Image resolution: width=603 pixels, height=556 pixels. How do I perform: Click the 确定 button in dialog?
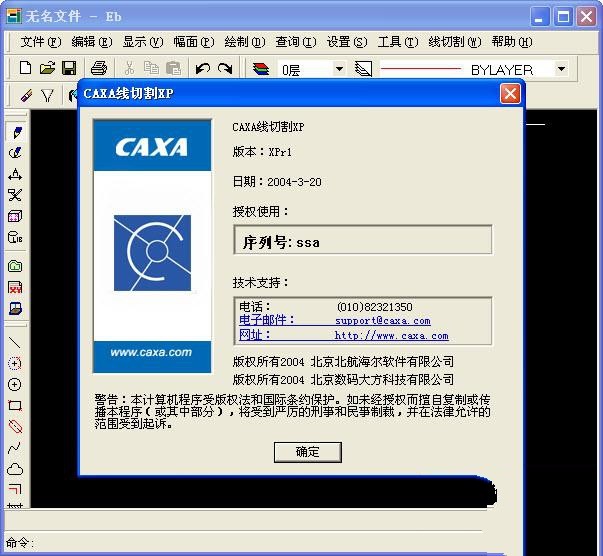[x=308, y=452]
